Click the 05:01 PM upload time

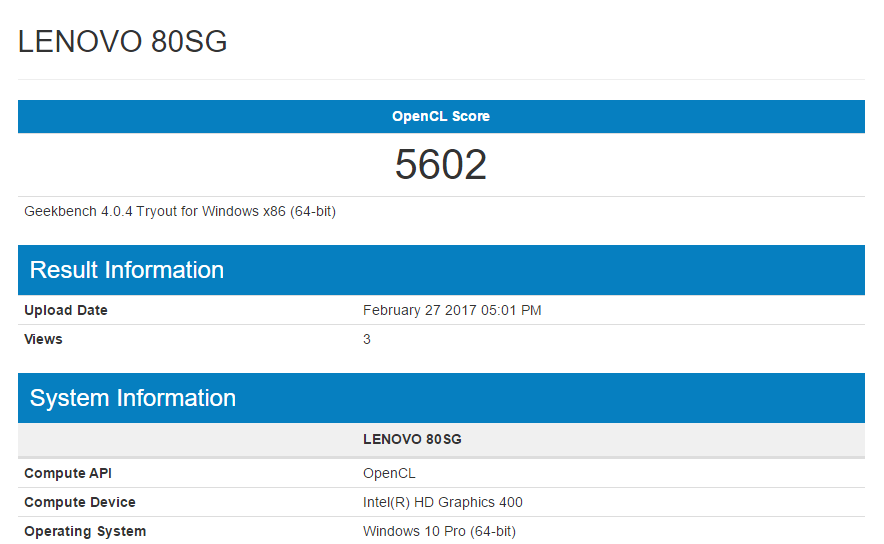coord(515,310)
